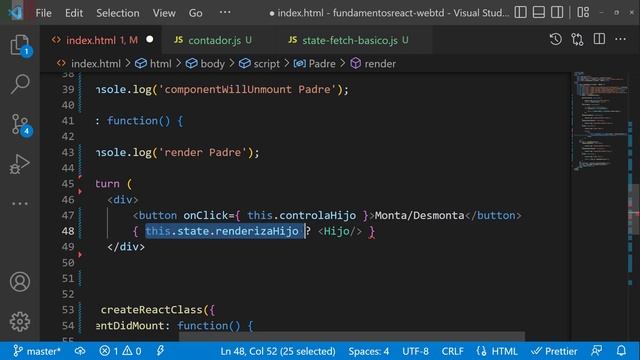Click the Synchronize Changes cloud icon
The height and width of the screenshot is (360, 640).
click(x=80, y=351)
